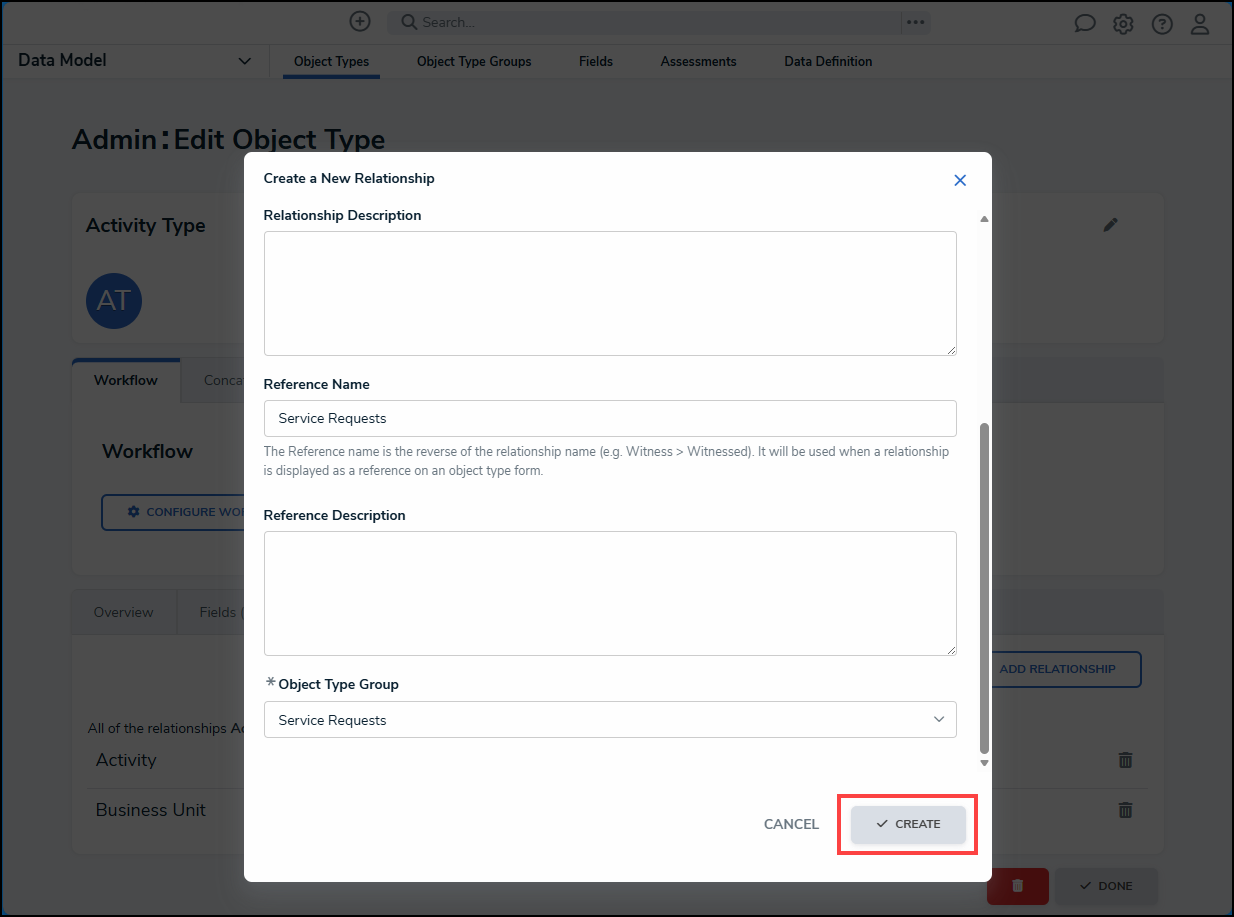Open the user profile icon
Image resolution: width=1234 pixels, height=917 pixels.
1201,24
